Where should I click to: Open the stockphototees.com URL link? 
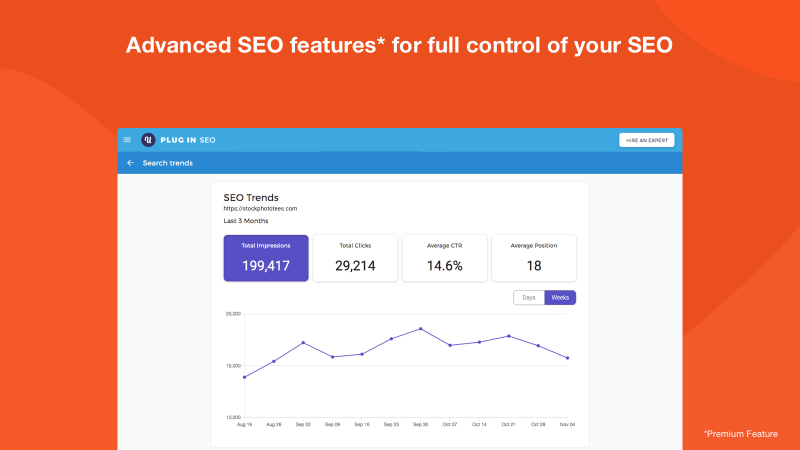[260, 209]
